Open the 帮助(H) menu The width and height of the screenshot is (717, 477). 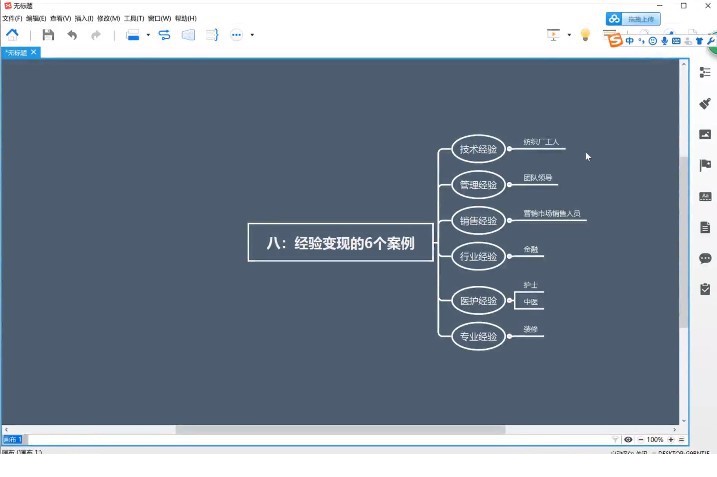click(x=186, y=18)
